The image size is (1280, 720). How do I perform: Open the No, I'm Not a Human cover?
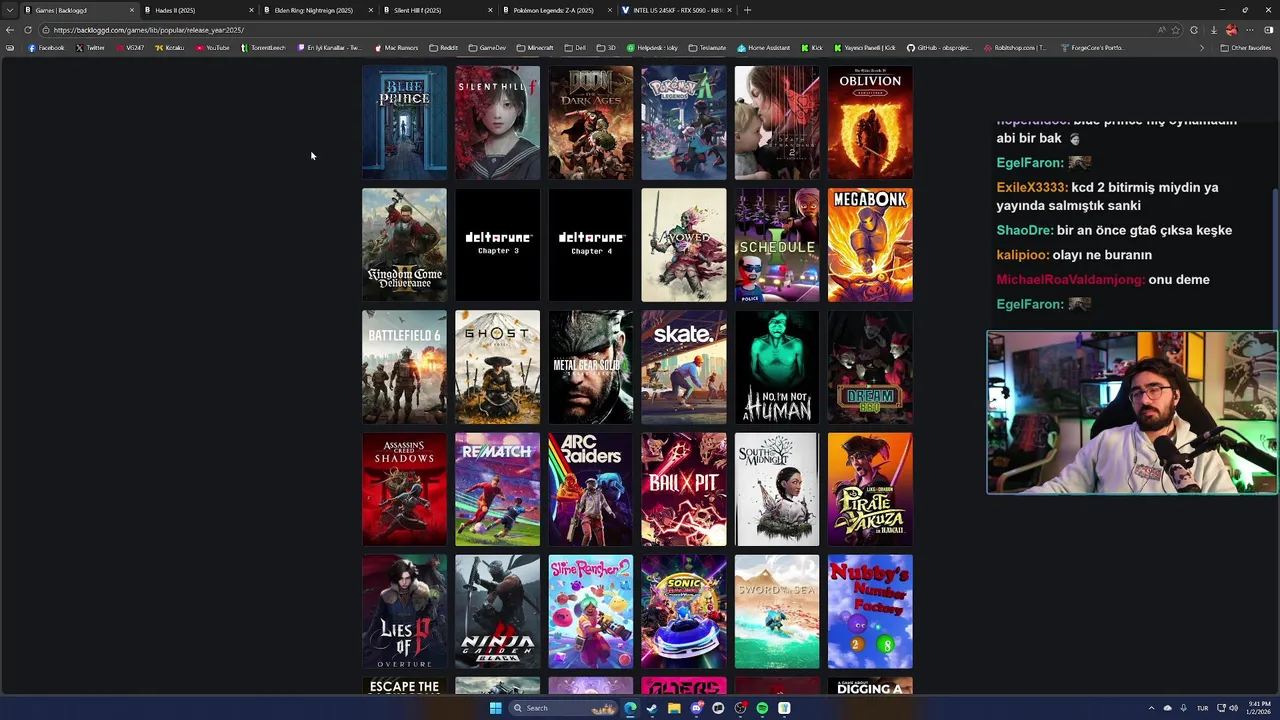click(x=777, y=367)
